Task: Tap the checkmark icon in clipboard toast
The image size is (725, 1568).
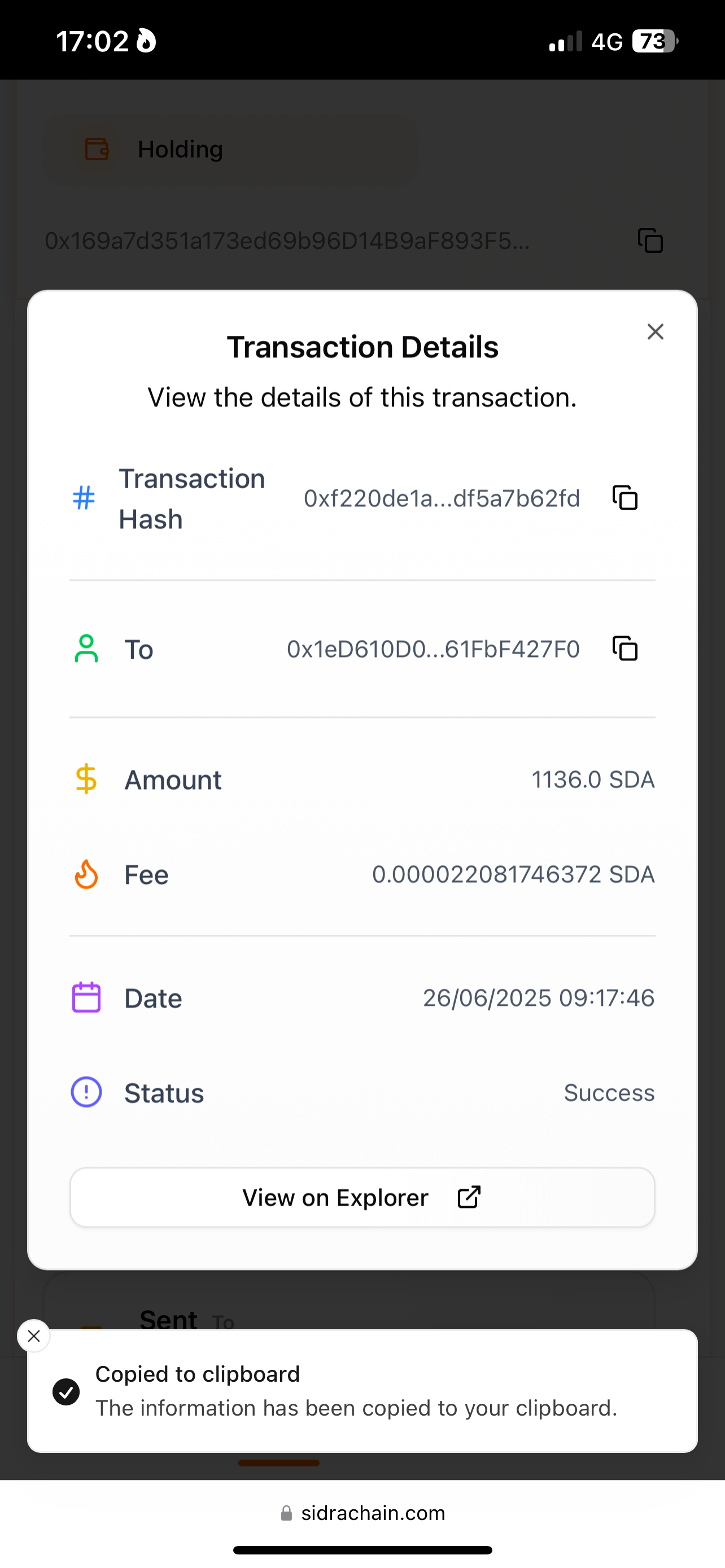Action: coord(67,1391)
